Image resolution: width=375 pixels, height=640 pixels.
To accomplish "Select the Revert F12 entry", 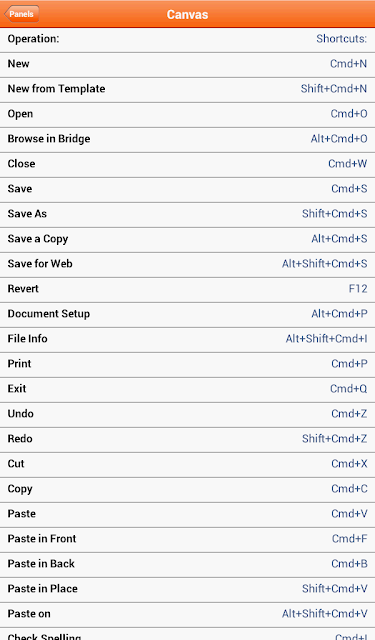I will tap(187, 289).
